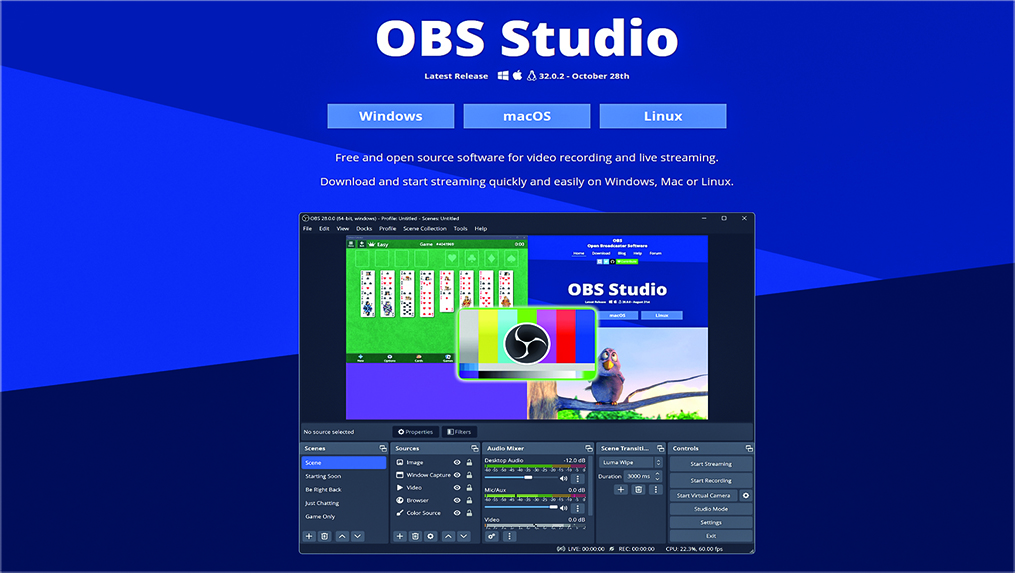Select the Just Chatting scene

point(323,505)
